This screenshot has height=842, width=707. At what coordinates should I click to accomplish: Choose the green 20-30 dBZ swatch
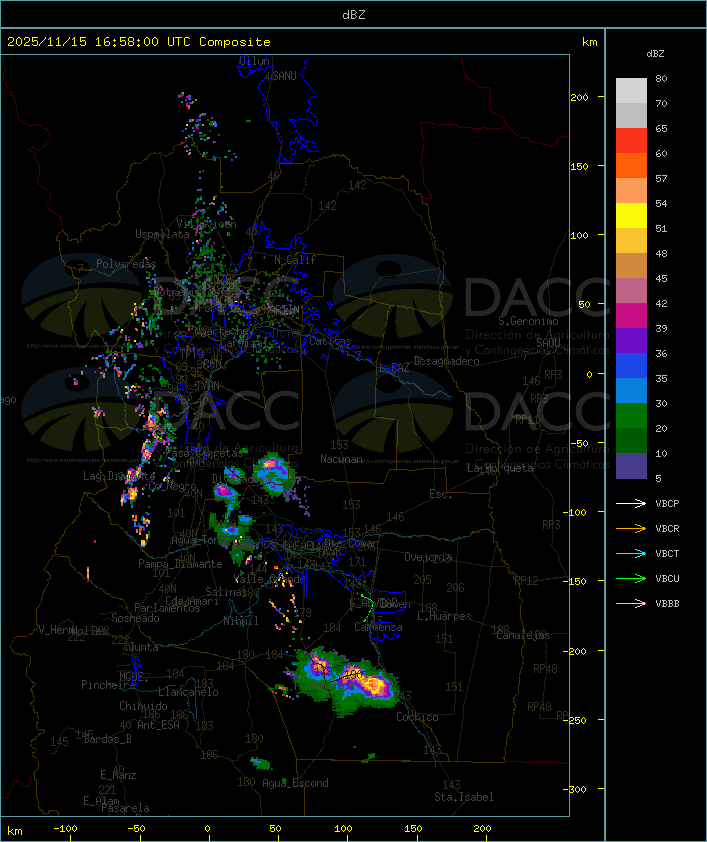[631, 415]
